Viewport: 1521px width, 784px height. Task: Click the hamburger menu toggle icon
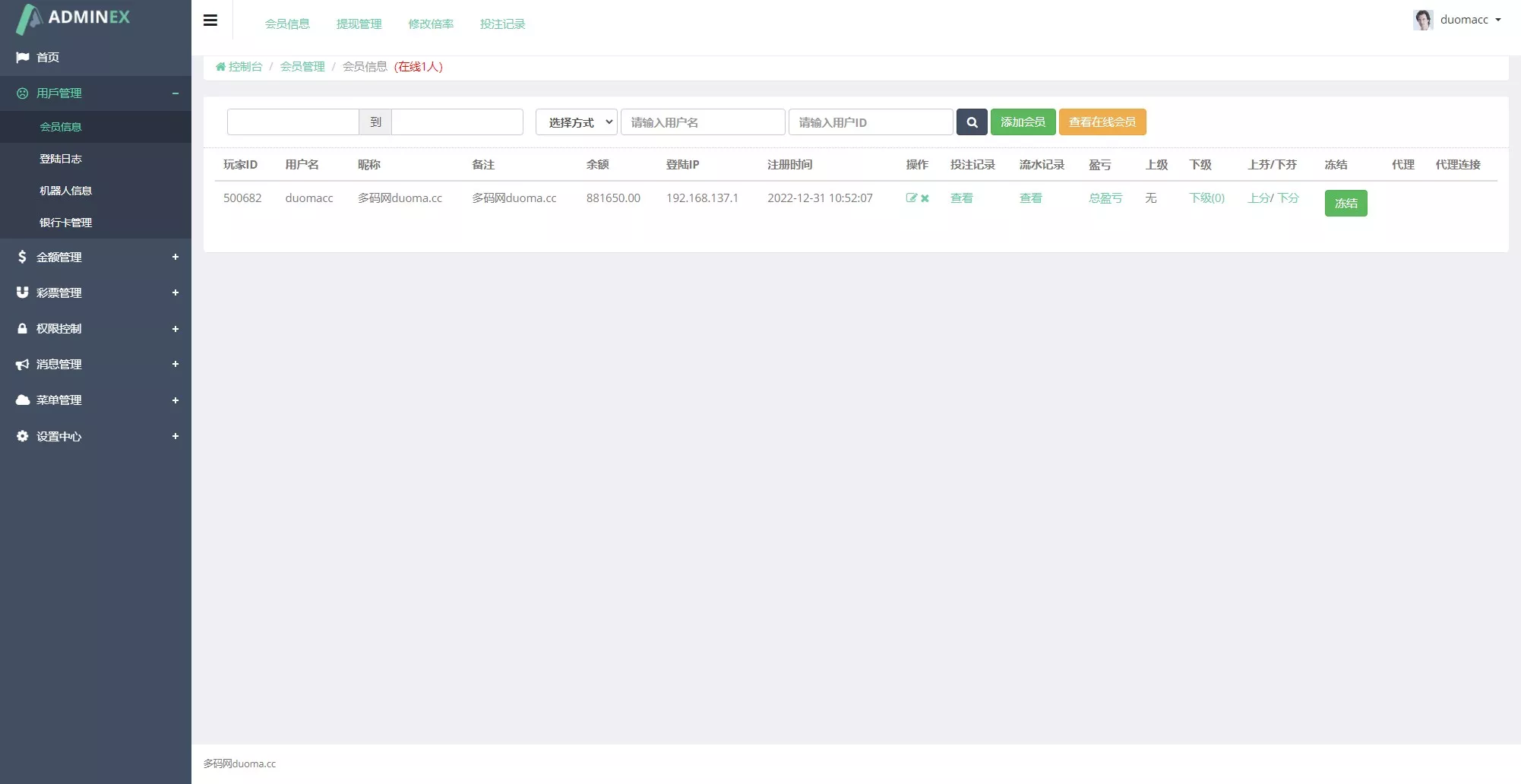(x=210, y=21)
